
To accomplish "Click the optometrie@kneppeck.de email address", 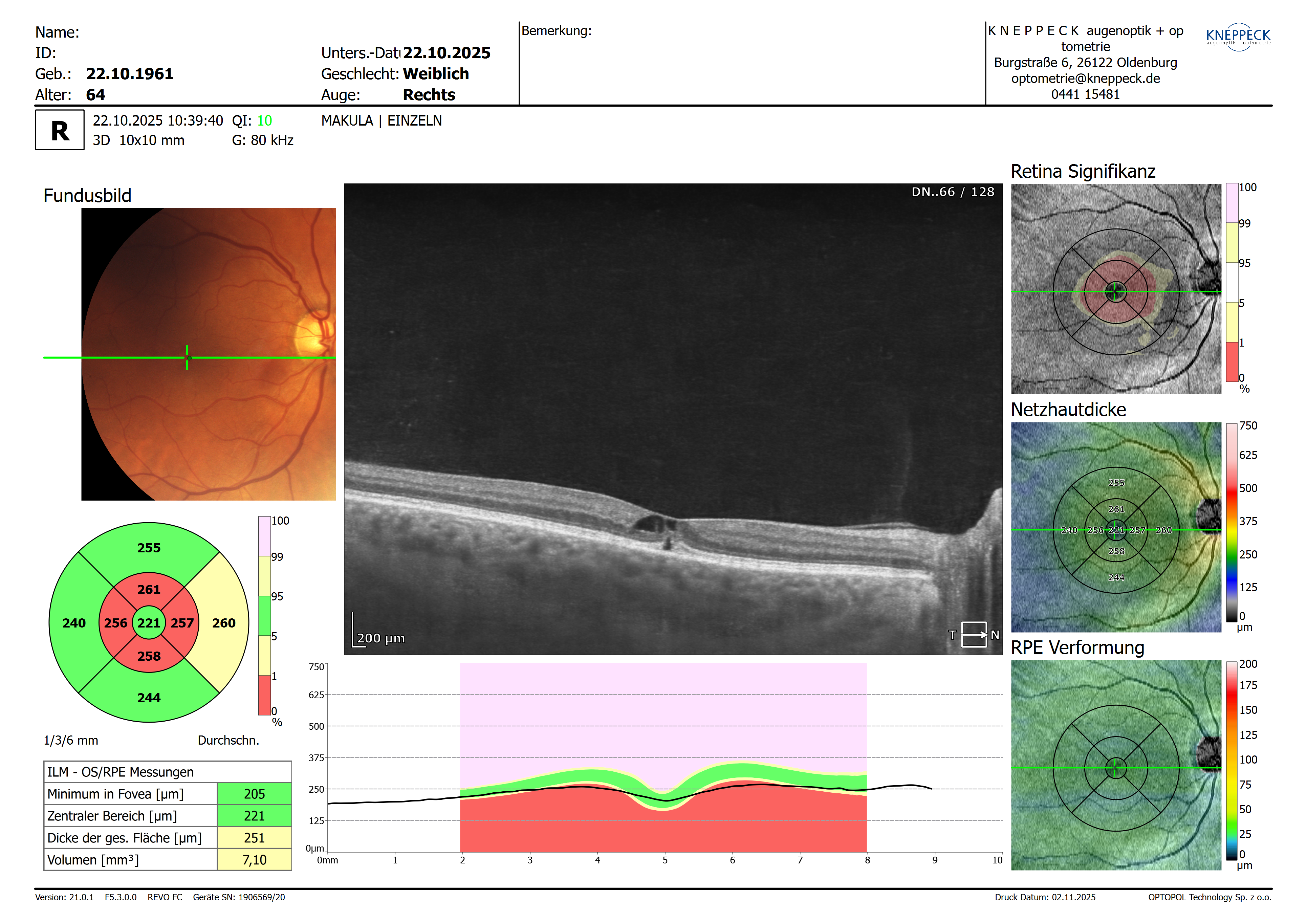I will 1085,79.
